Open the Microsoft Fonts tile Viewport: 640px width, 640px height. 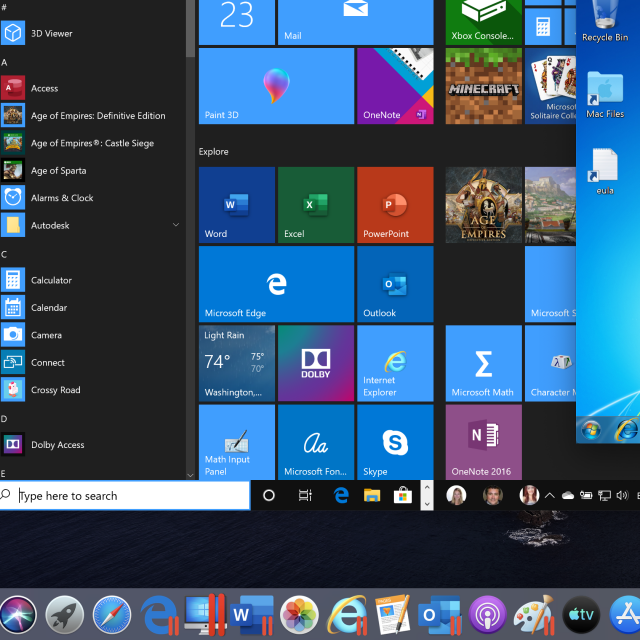coord(316,442)
